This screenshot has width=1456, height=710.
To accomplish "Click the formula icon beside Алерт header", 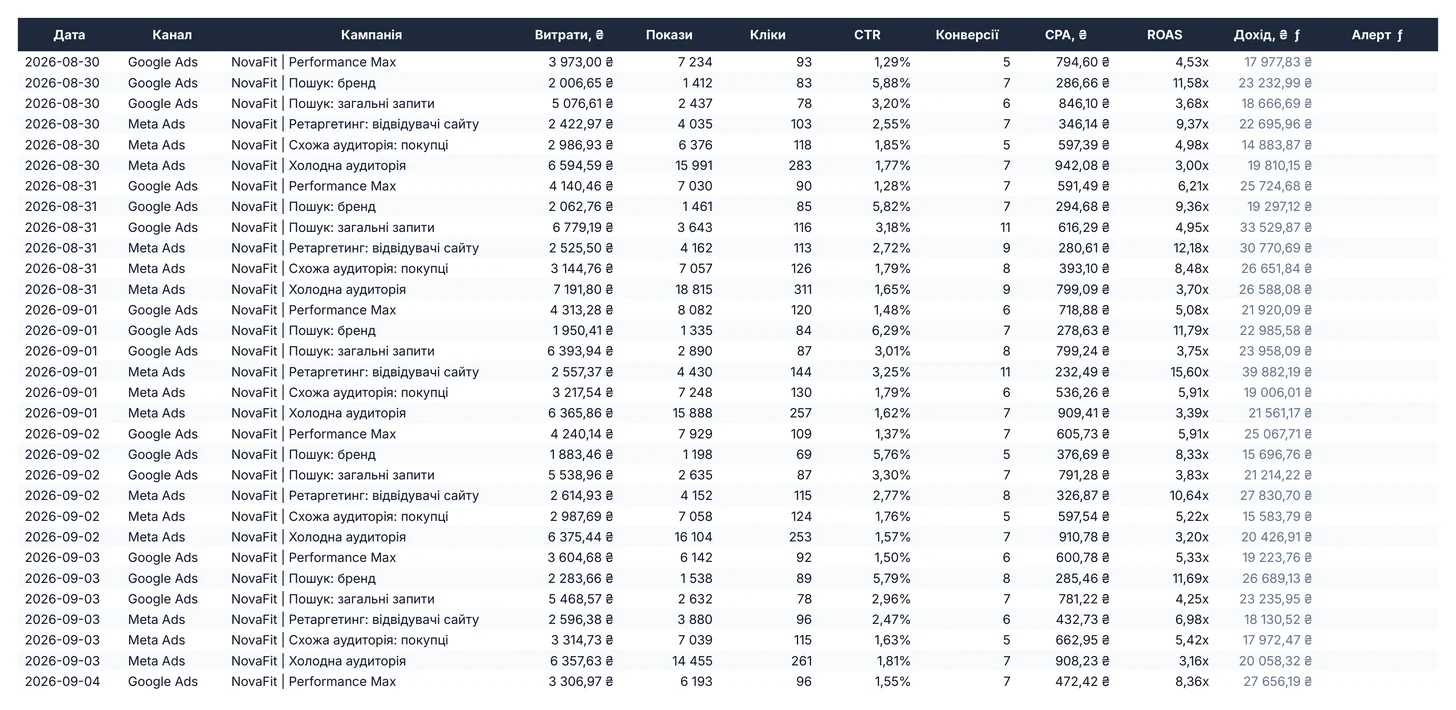I will [1400, 35].
